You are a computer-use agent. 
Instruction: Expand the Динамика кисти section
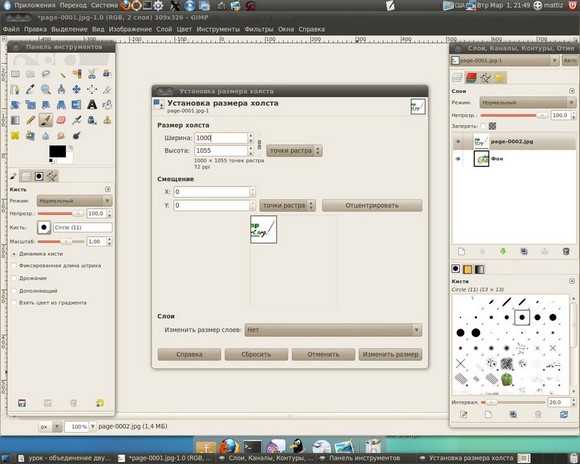click(x=14, y=254)
